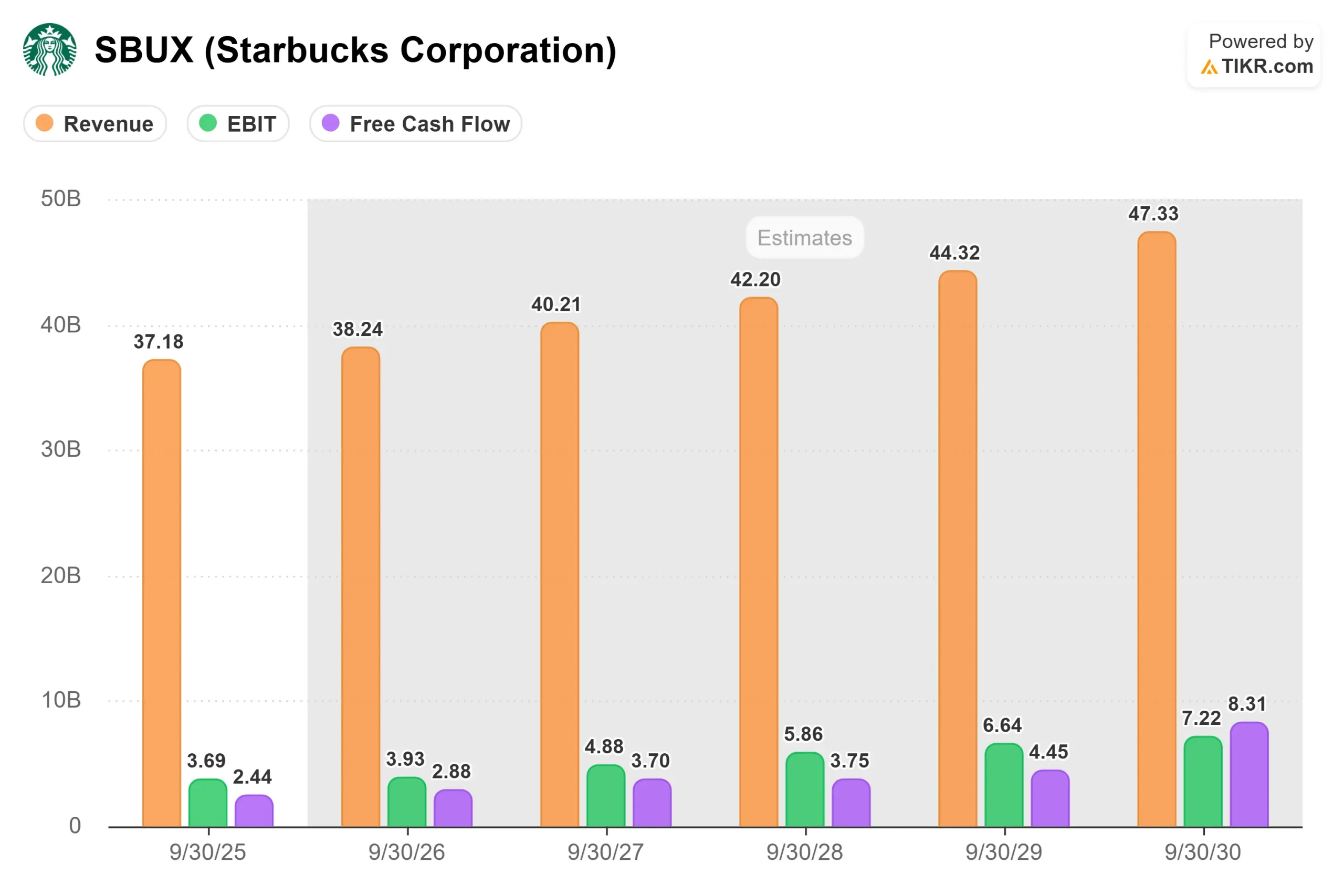Image resolution: width=1344 pixels, height=896 pixels.
Task: Click the TIKR.com triangle logo icon
Action: [x=1209, y=67]
